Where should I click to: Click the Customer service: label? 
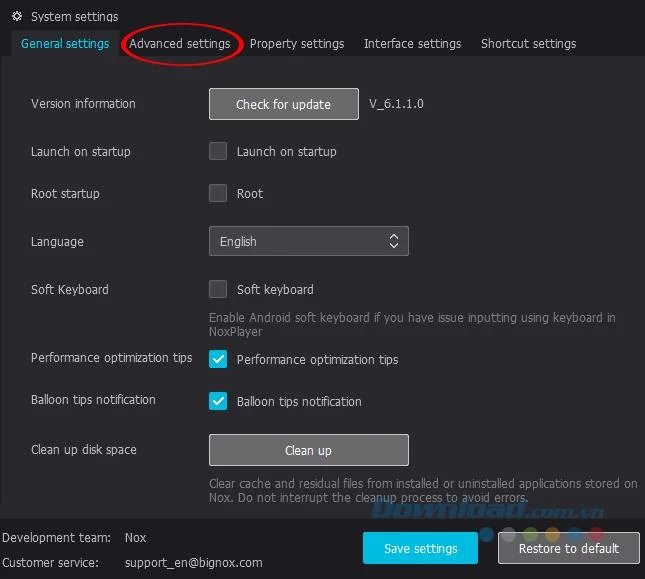[x=50, y=563]
